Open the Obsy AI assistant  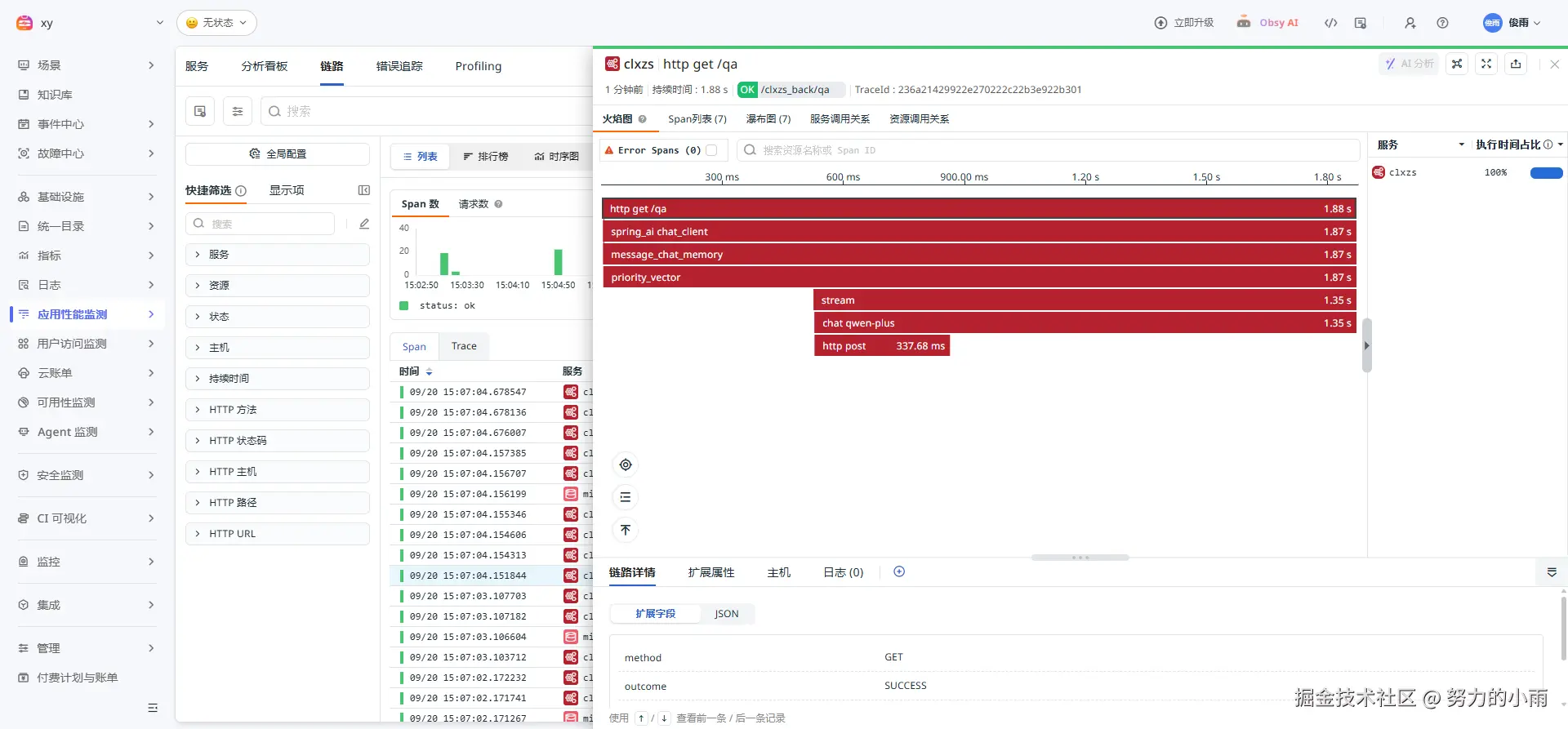point(1267,23)
